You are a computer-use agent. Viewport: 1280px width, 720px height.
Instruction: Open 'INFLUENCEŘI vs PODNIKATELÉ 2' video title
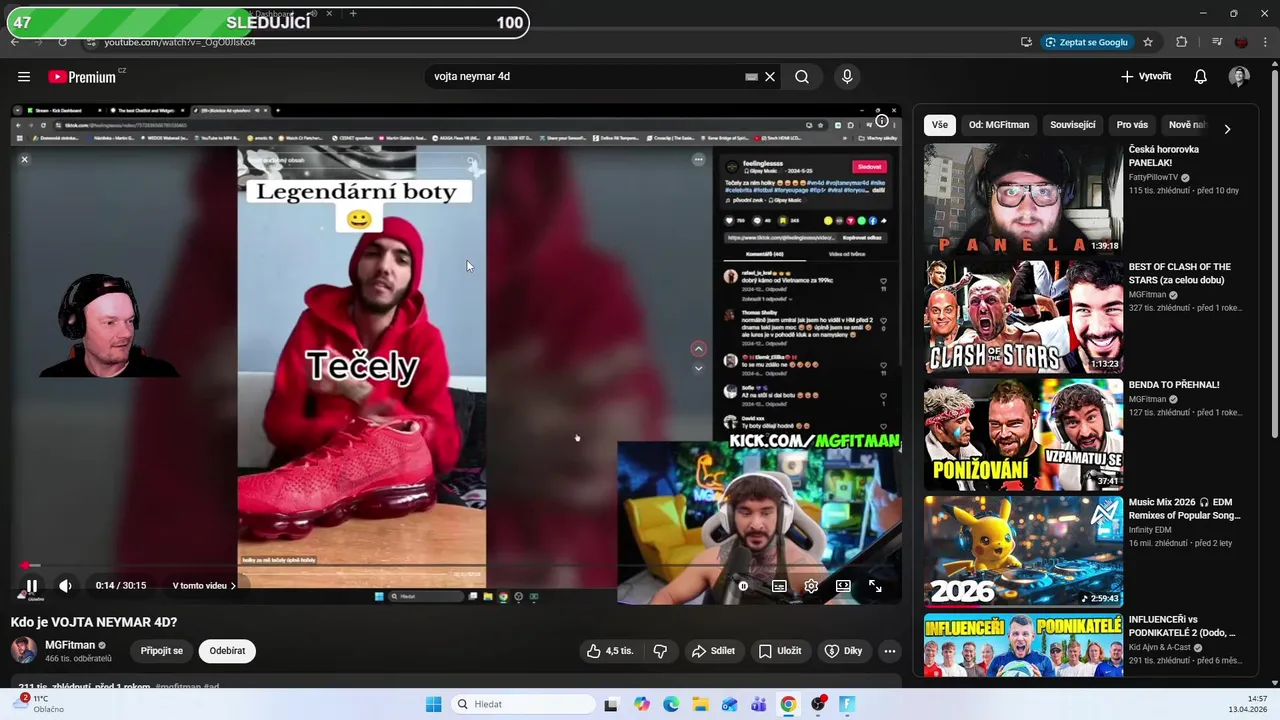[1182, 626]
